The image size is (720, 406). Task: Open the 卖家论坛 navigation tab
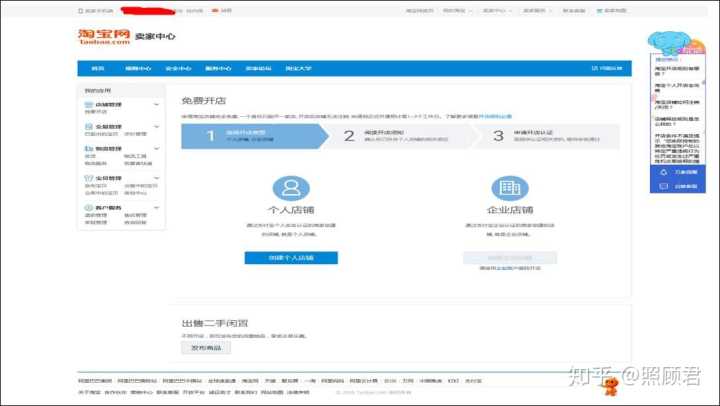(x=258, y=68)
